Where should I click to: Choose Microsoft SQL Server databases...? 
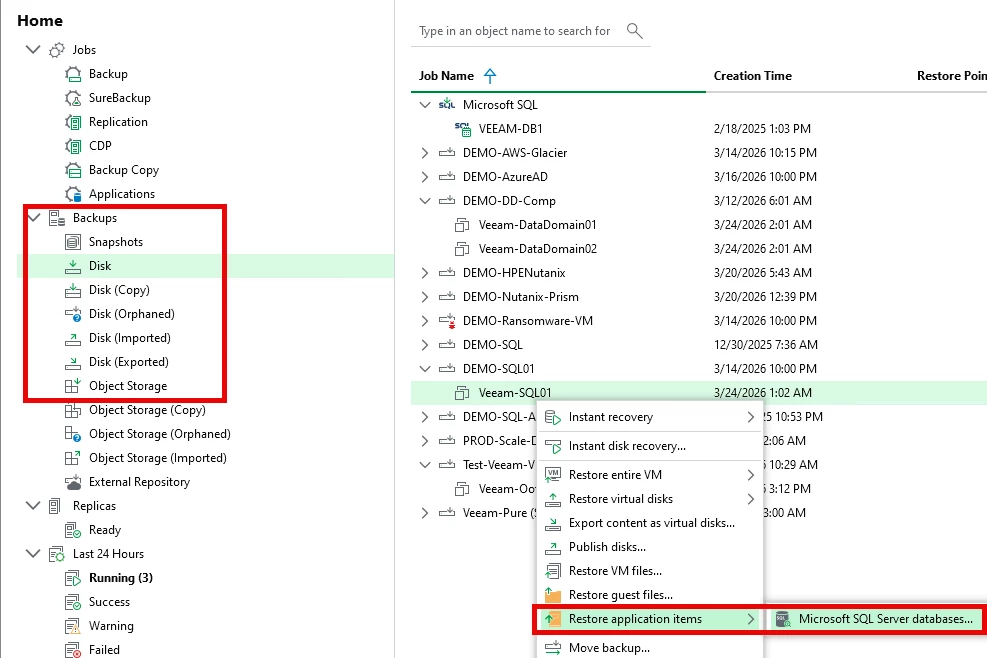(x=876, y=619)
